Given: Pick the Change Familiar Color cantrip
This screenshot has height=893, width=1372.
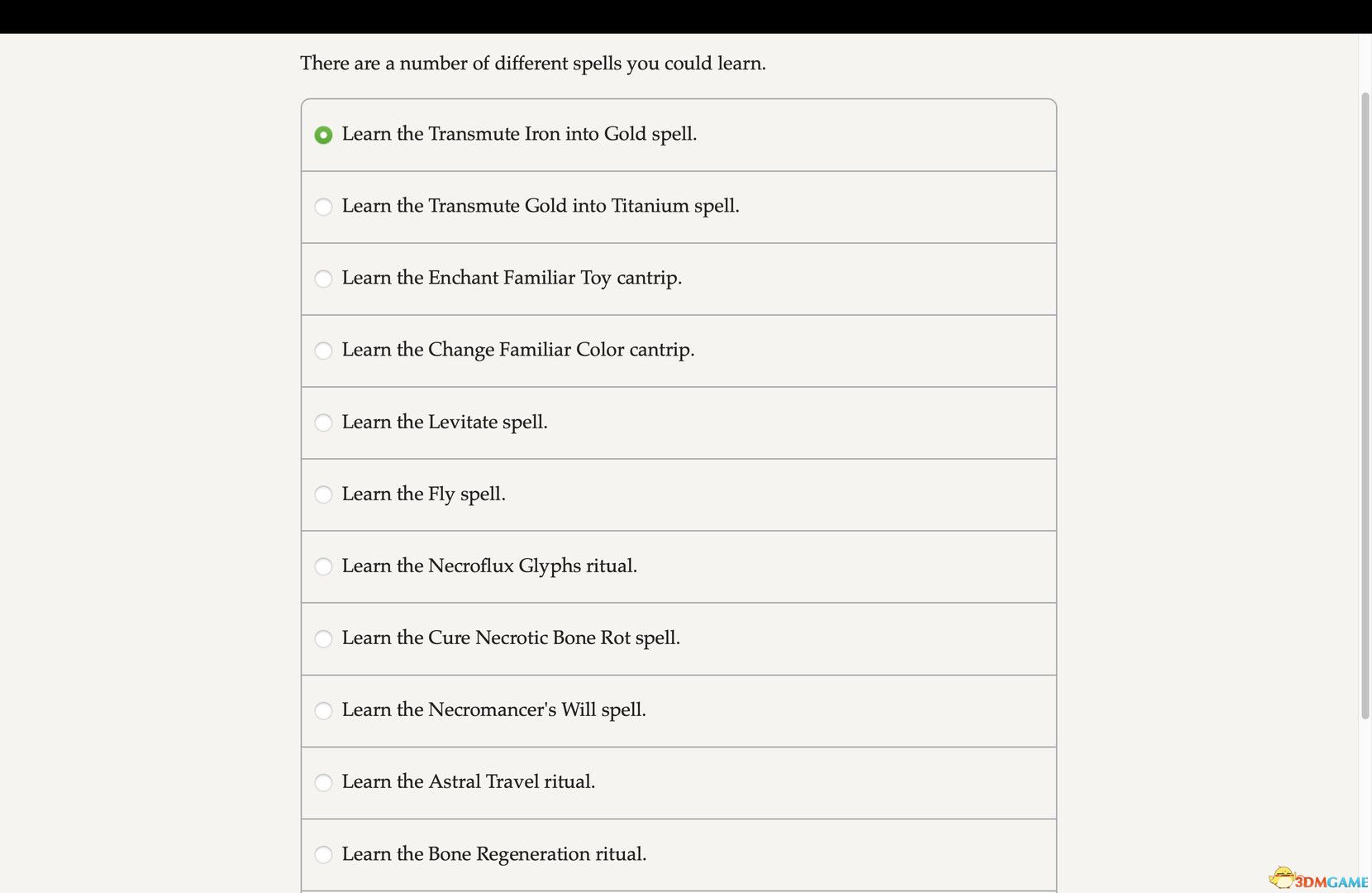Looking at the screenshot, I should [323, 351].
